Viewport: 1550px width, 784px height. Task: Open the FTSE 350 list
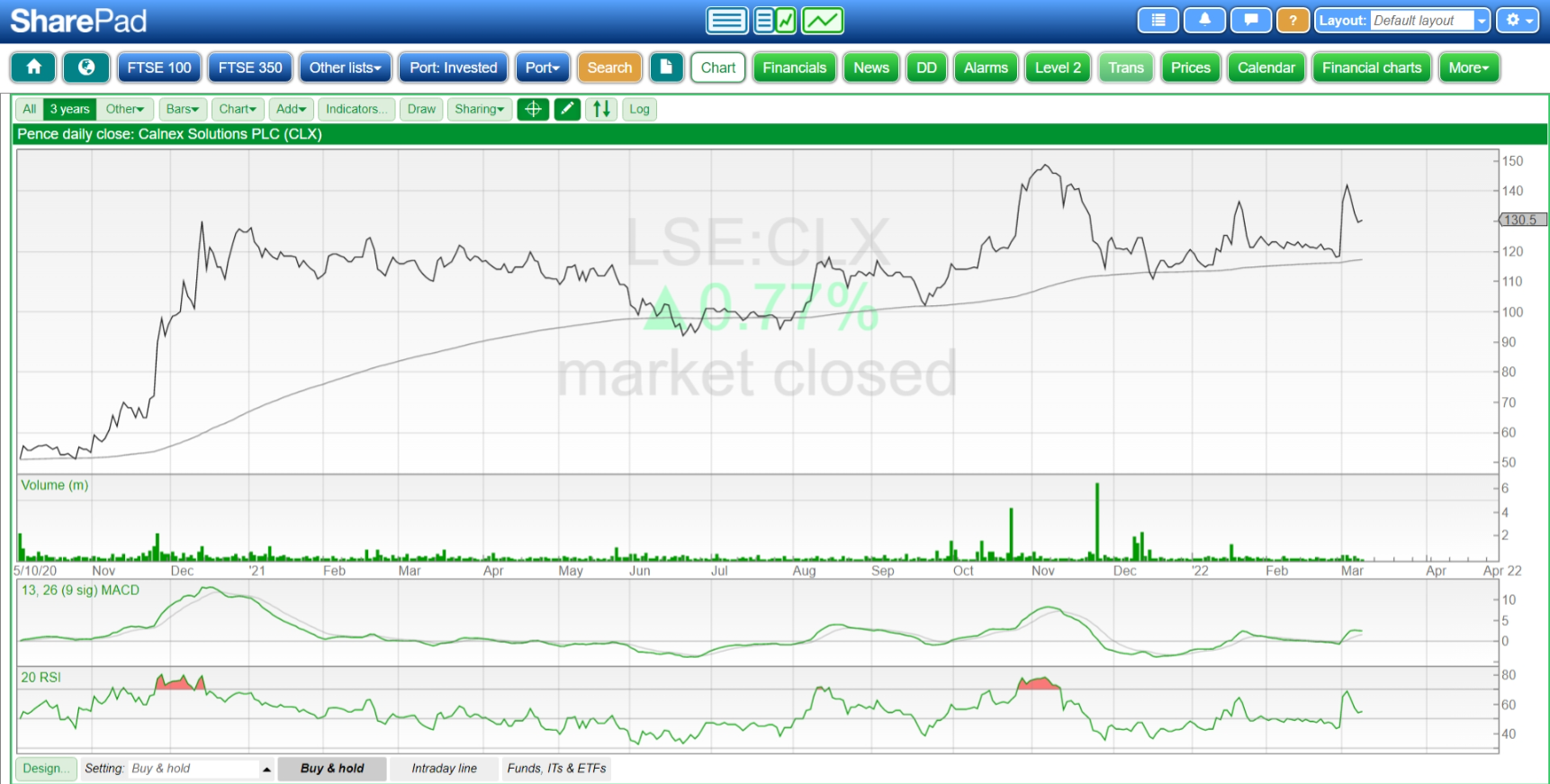250,68
